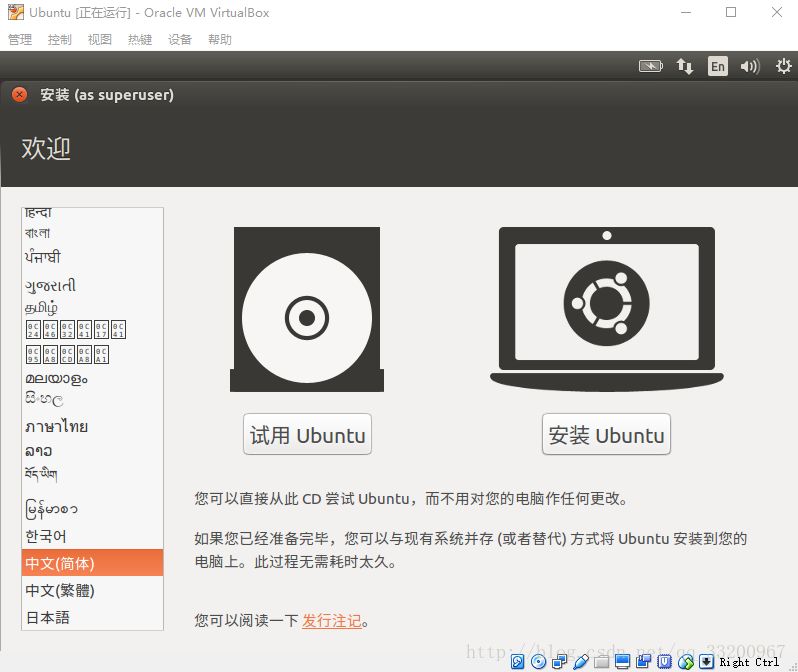Select 中文(简体) in the language list
Screen dimensions: 798x672
92,563
